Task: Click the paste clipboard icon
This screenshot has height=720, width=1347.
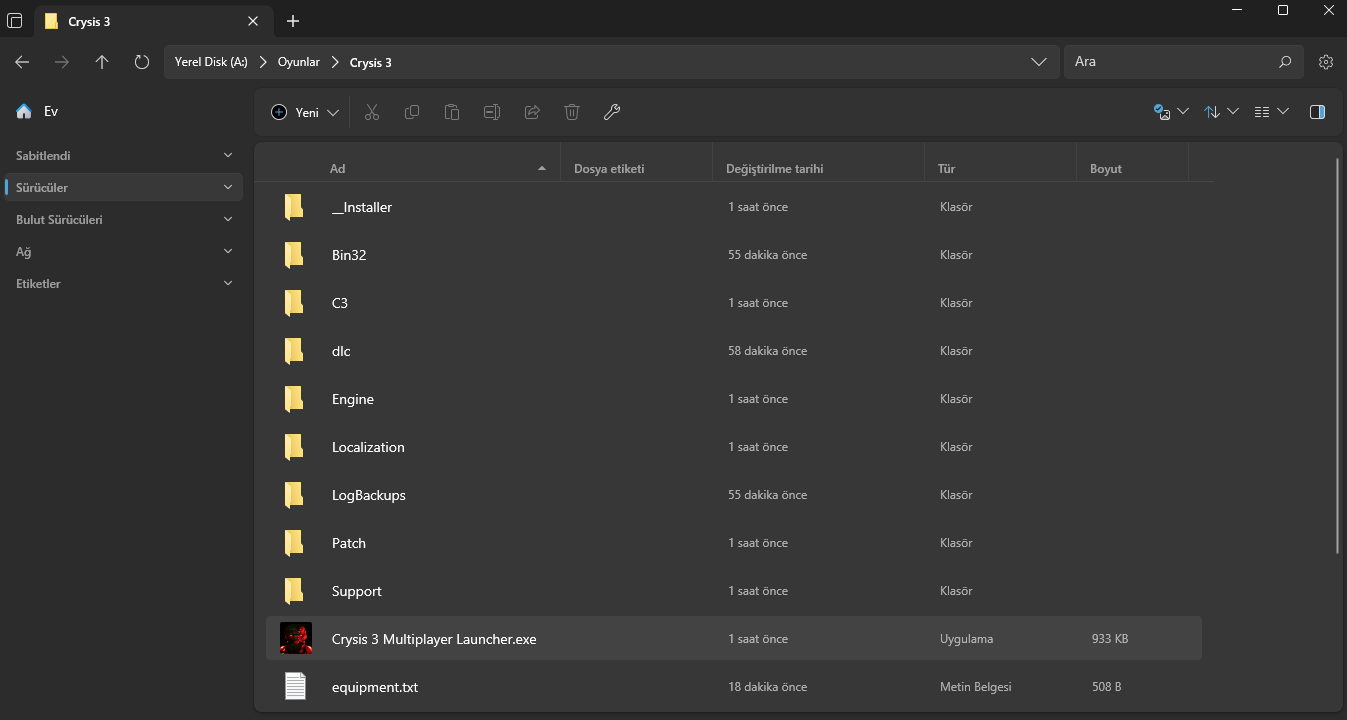Action: click(452, 112)
